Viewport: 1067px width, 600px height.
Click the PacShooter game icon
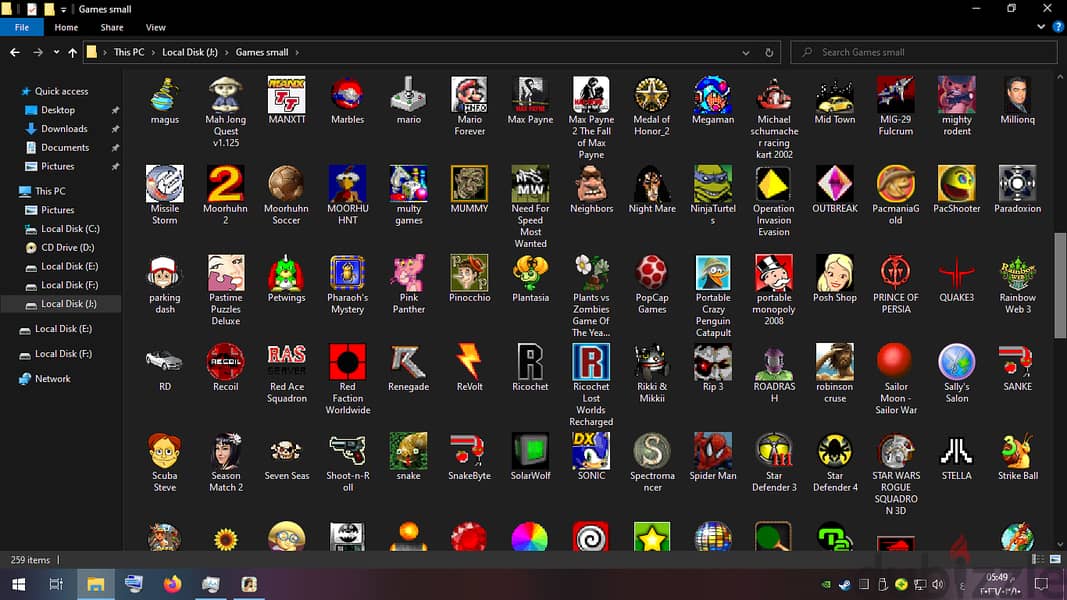tap(956, 184)
